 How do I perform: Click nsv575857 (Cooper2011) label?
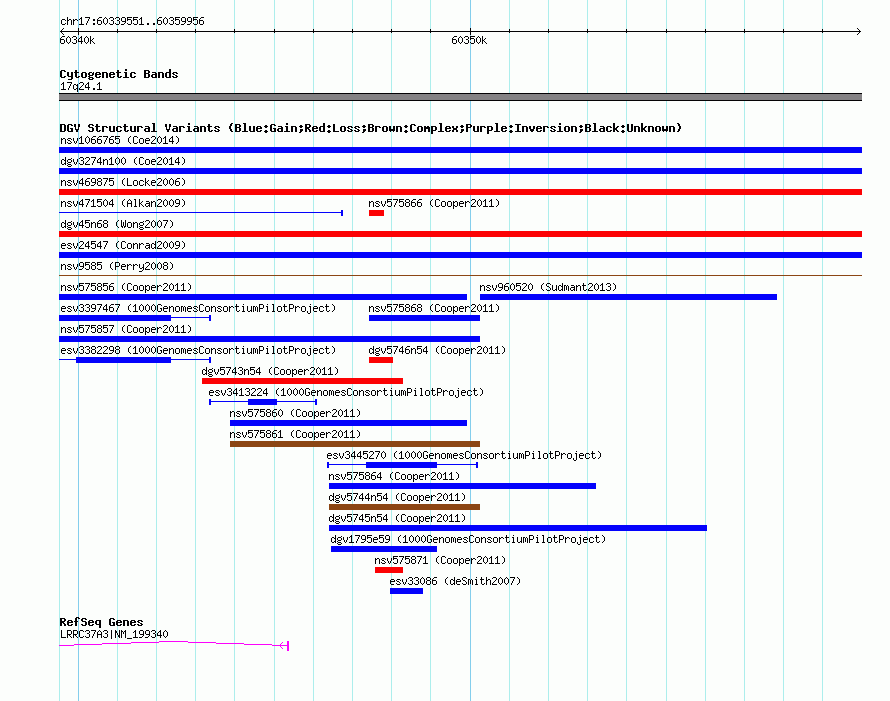click(x=126, y=329)
